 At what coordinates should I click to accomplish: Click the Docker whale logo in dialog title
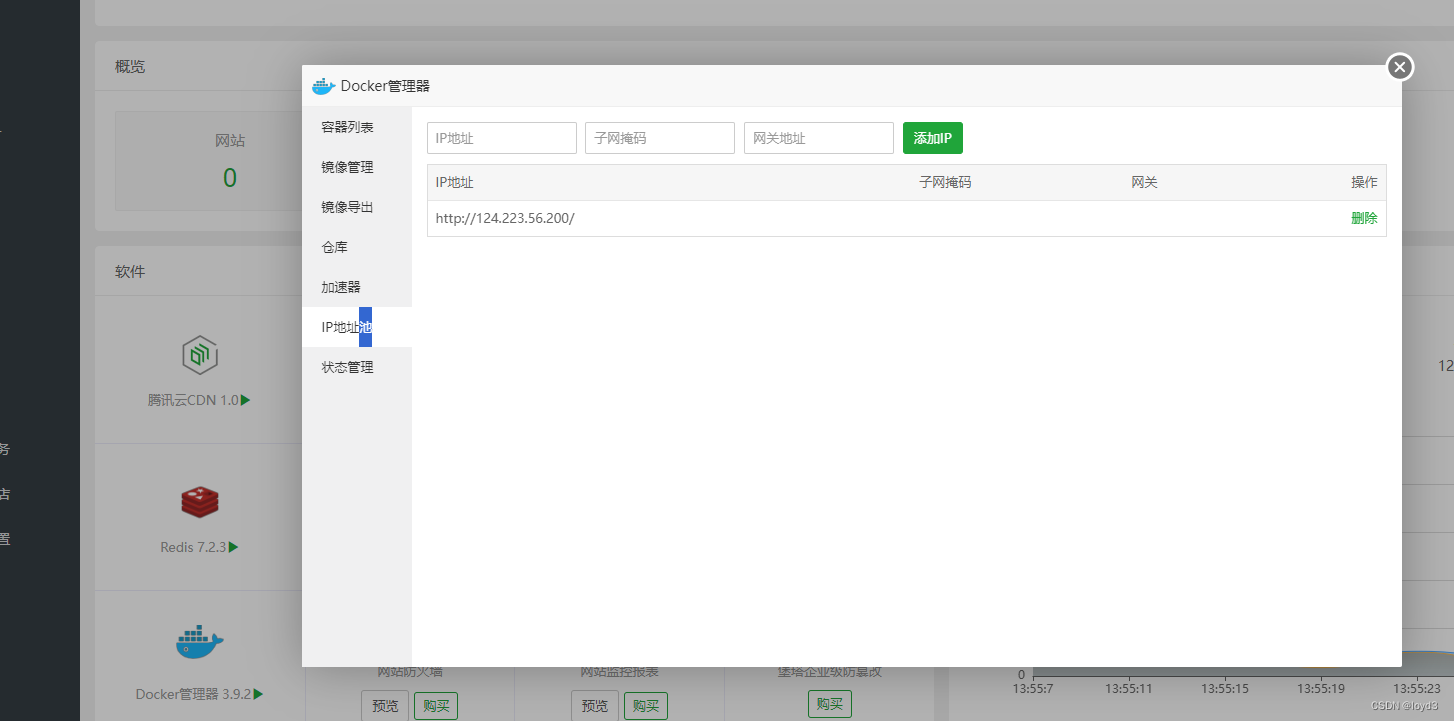(323, 86)
